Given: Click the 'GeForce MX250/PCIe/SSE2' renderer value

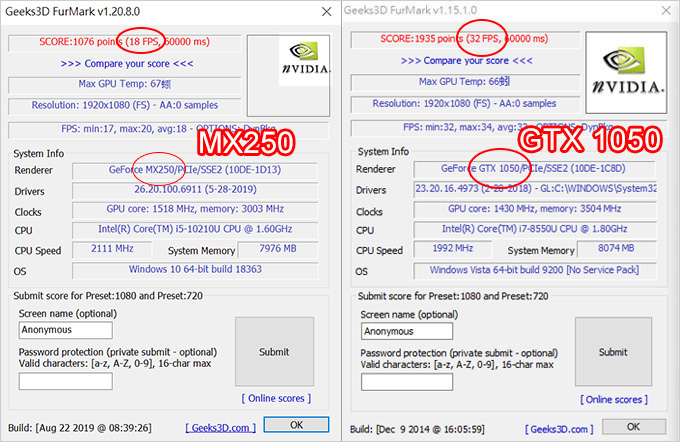Looking at the screenshot, I should pyautogui.click(x=195, y=170).
